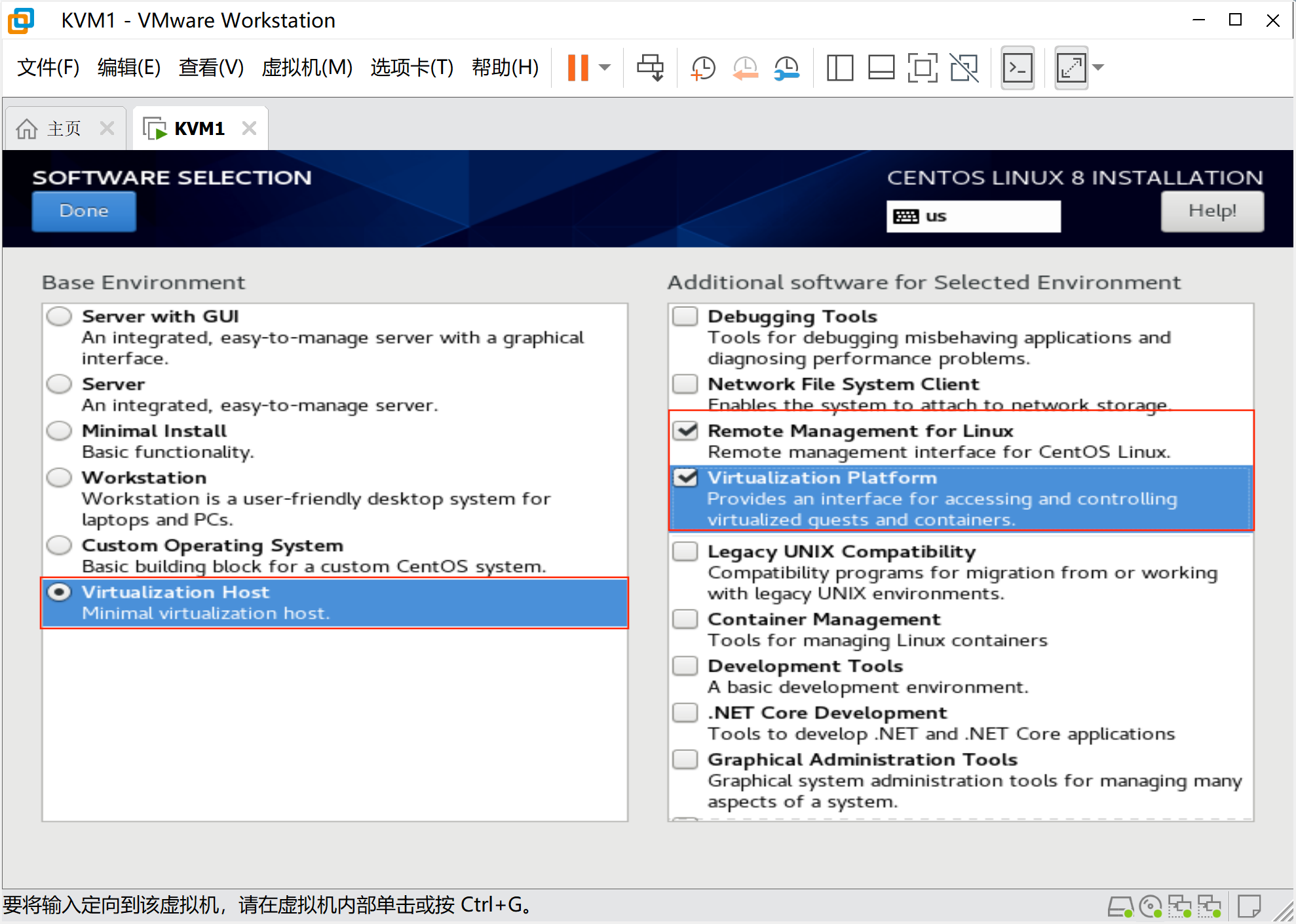This screenshot has height=924, width=1296.
Task: Click the Done button
Action: click(x=84, y=211)
